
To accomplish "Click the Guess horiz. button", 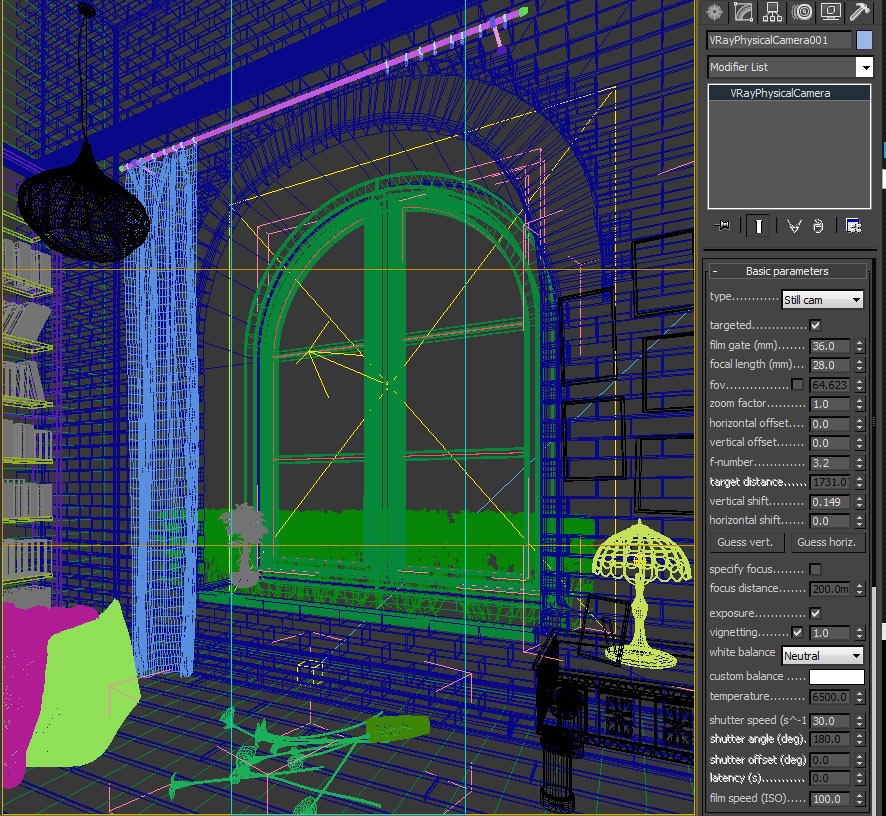I will 827,542.
